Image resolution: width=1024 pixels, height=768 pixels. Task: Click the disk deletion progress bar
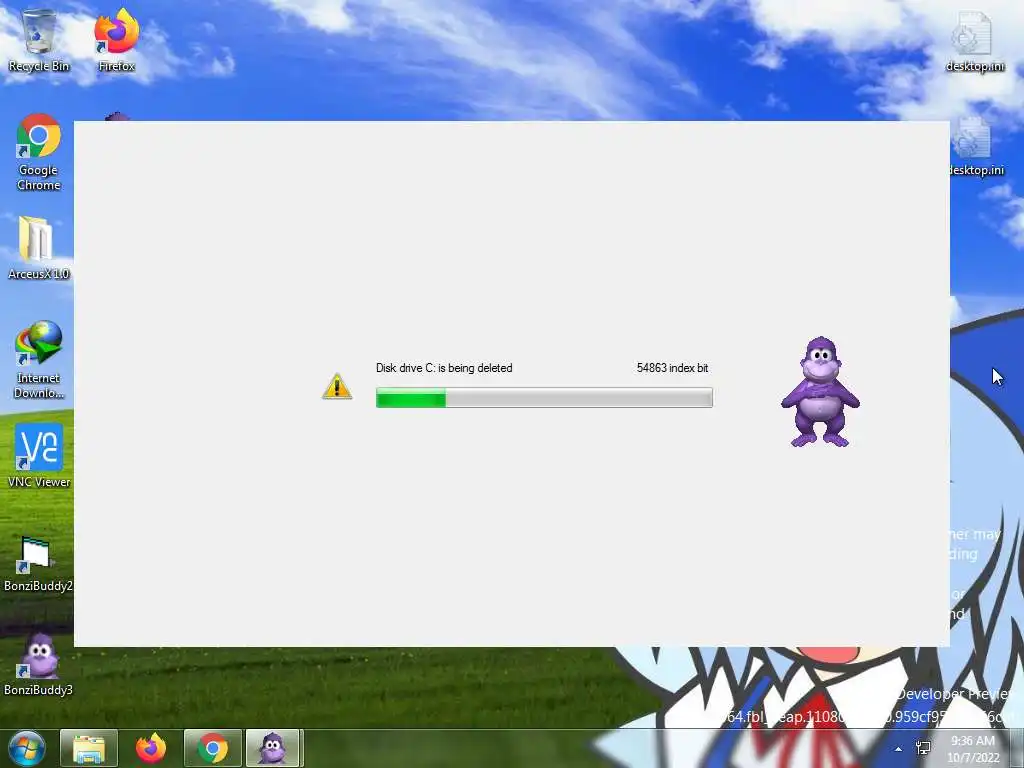point(544,398)
